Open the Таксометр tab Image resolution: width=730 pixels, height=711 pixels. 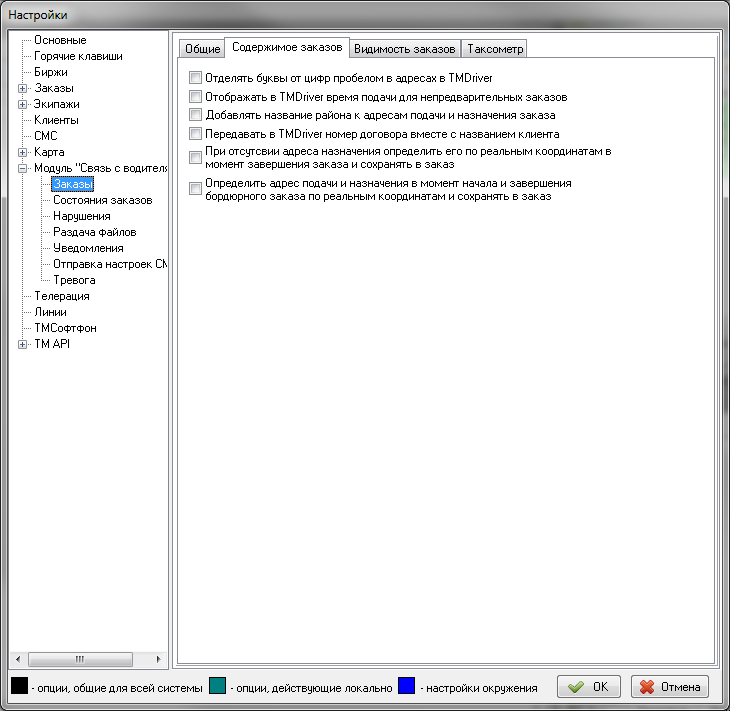click(495, 49)
